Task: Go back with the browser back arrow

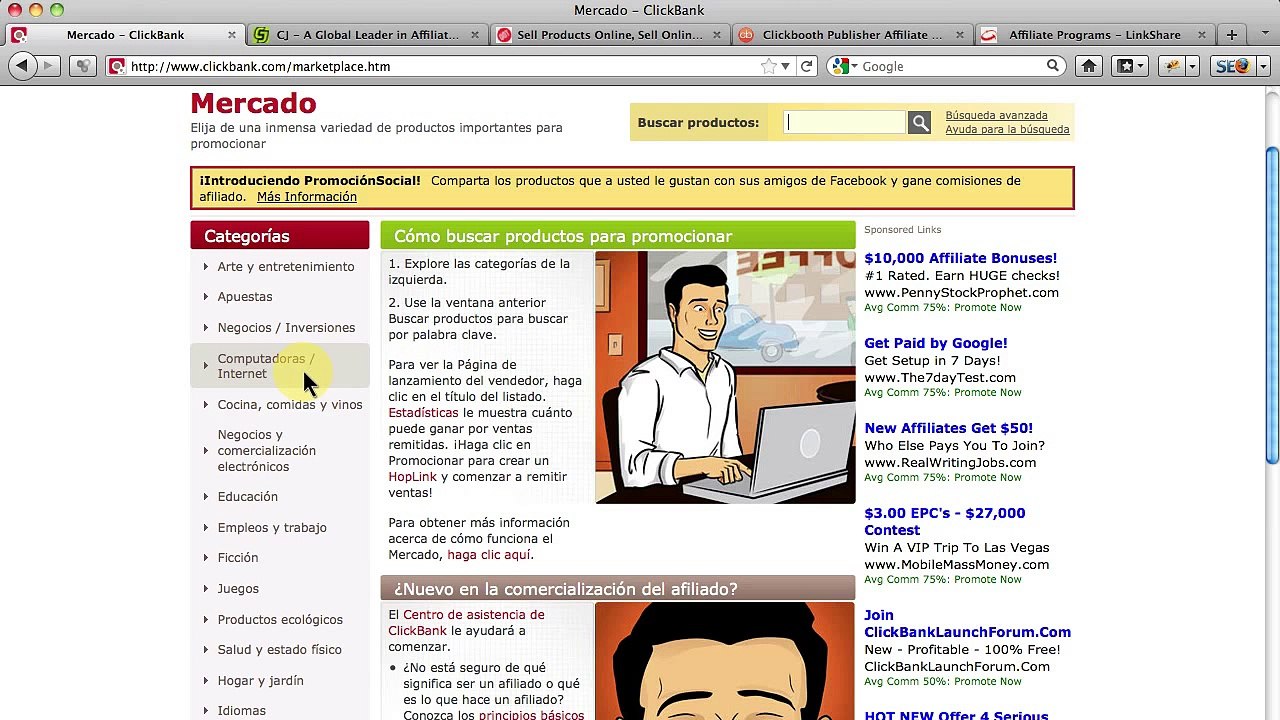Action: 21,66
